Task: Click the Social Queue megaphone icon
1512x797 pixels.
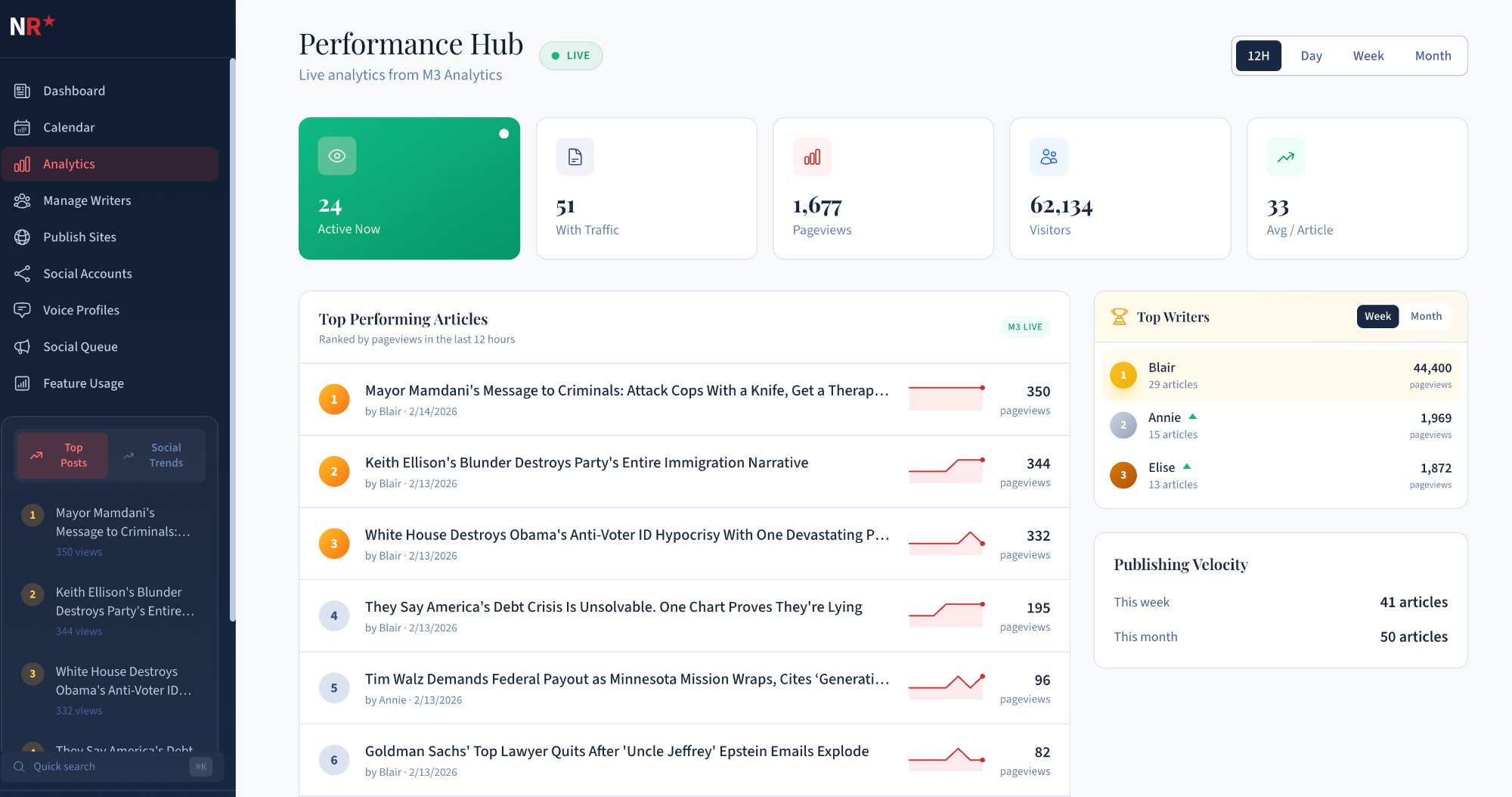Action: click(22, 346)
